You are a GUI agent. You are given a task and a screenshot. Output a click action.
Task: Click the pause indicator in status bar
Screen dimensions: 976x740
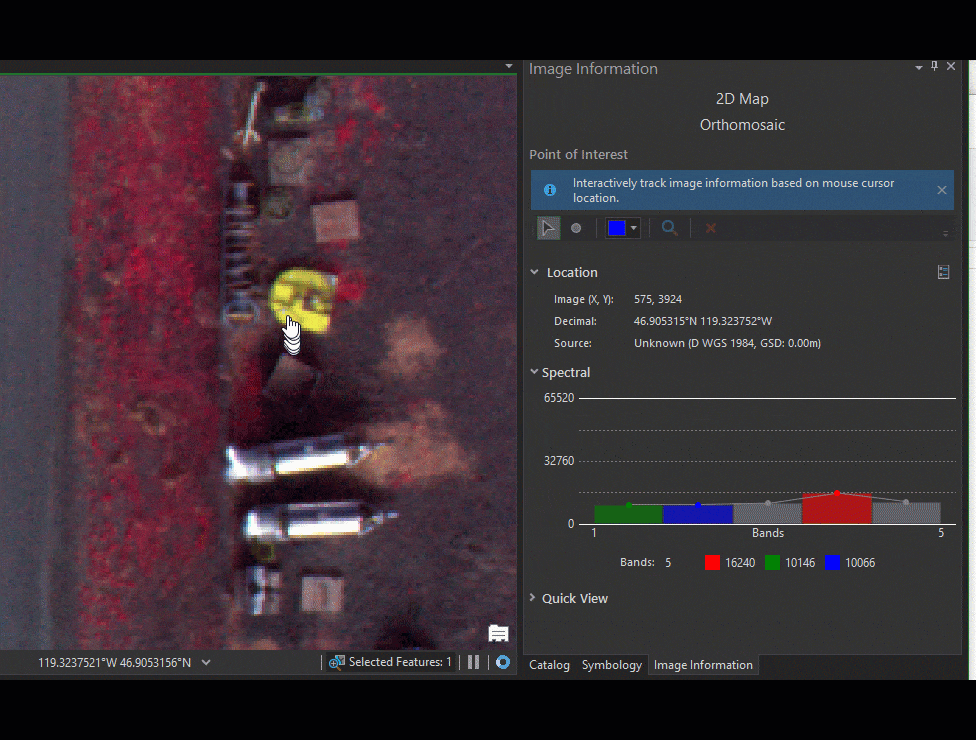[x=473, y=661]
